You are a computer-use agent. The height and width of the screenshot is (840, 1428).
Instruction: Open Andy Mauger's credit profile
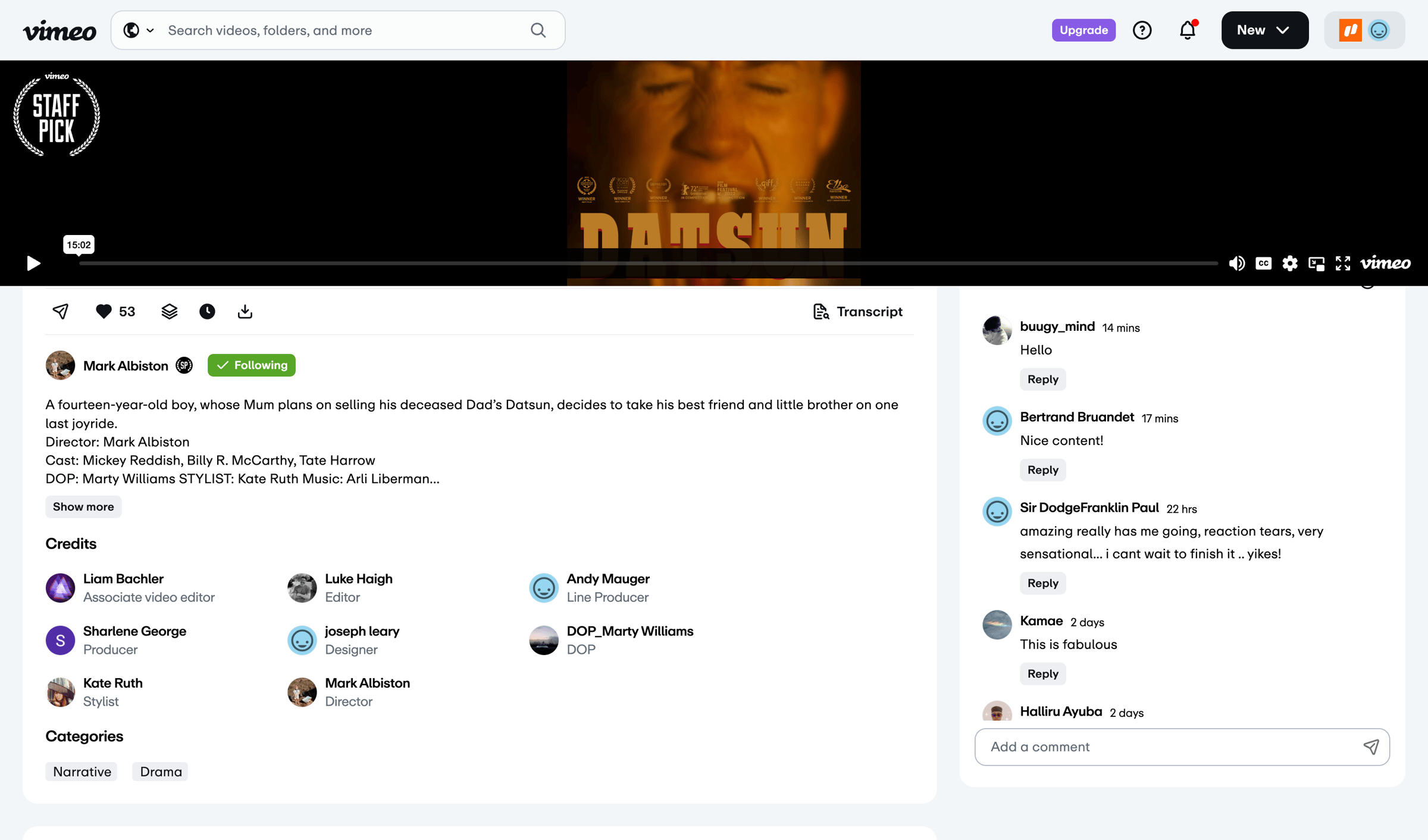(x=608, y=579)
